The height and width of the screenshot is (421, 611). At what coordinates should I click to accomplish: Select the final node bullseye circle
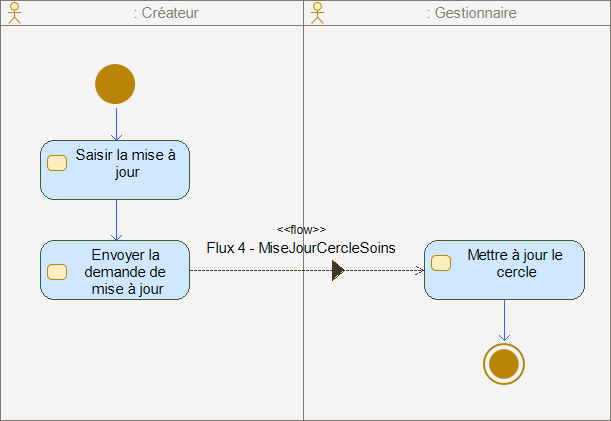coord(504,364)
